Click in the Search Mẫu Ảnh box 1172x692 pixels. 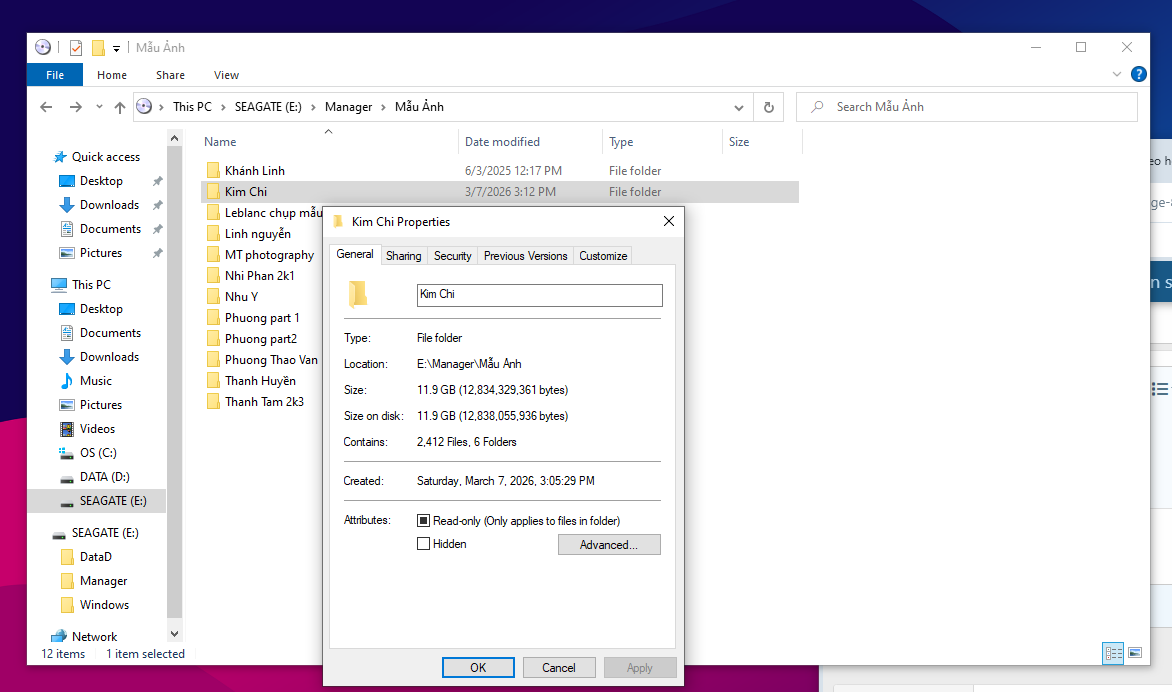(967, 107)
